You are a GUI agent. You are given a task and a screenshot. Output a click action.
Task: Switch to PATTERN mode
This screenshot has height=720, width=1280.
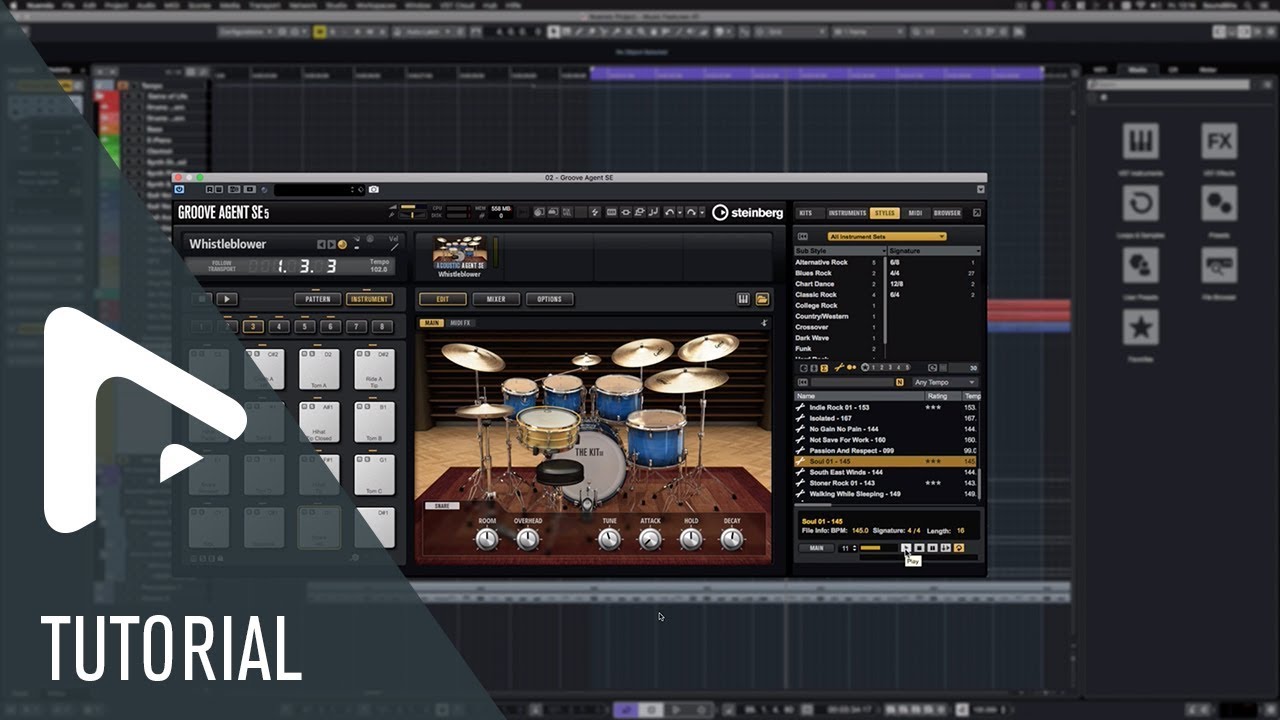pos(318,299)
